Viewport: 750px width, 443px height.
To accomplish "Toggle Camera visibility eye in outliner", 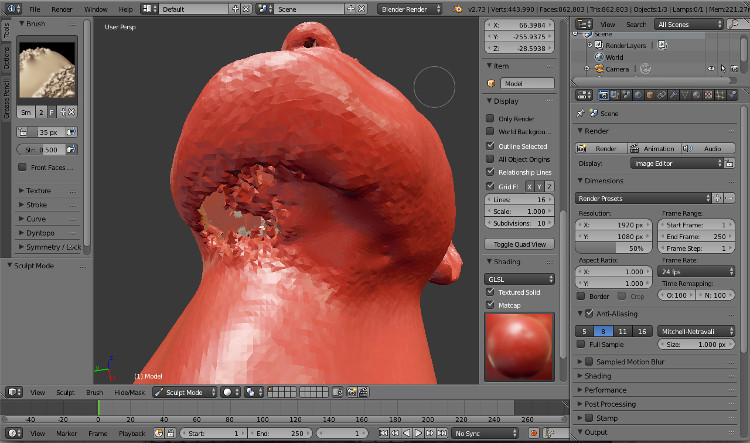I will point(711,69).
